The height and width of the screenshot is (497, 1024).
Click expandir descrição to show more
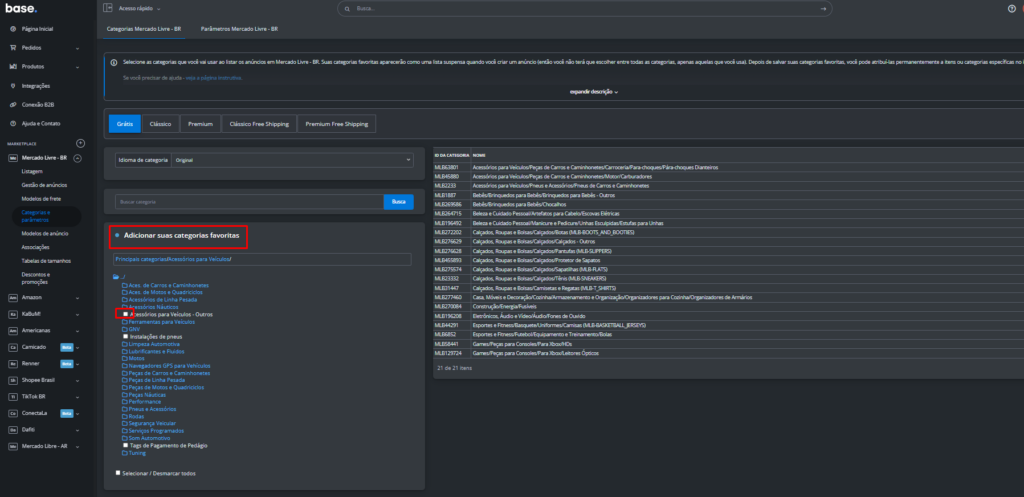[594, 91]
